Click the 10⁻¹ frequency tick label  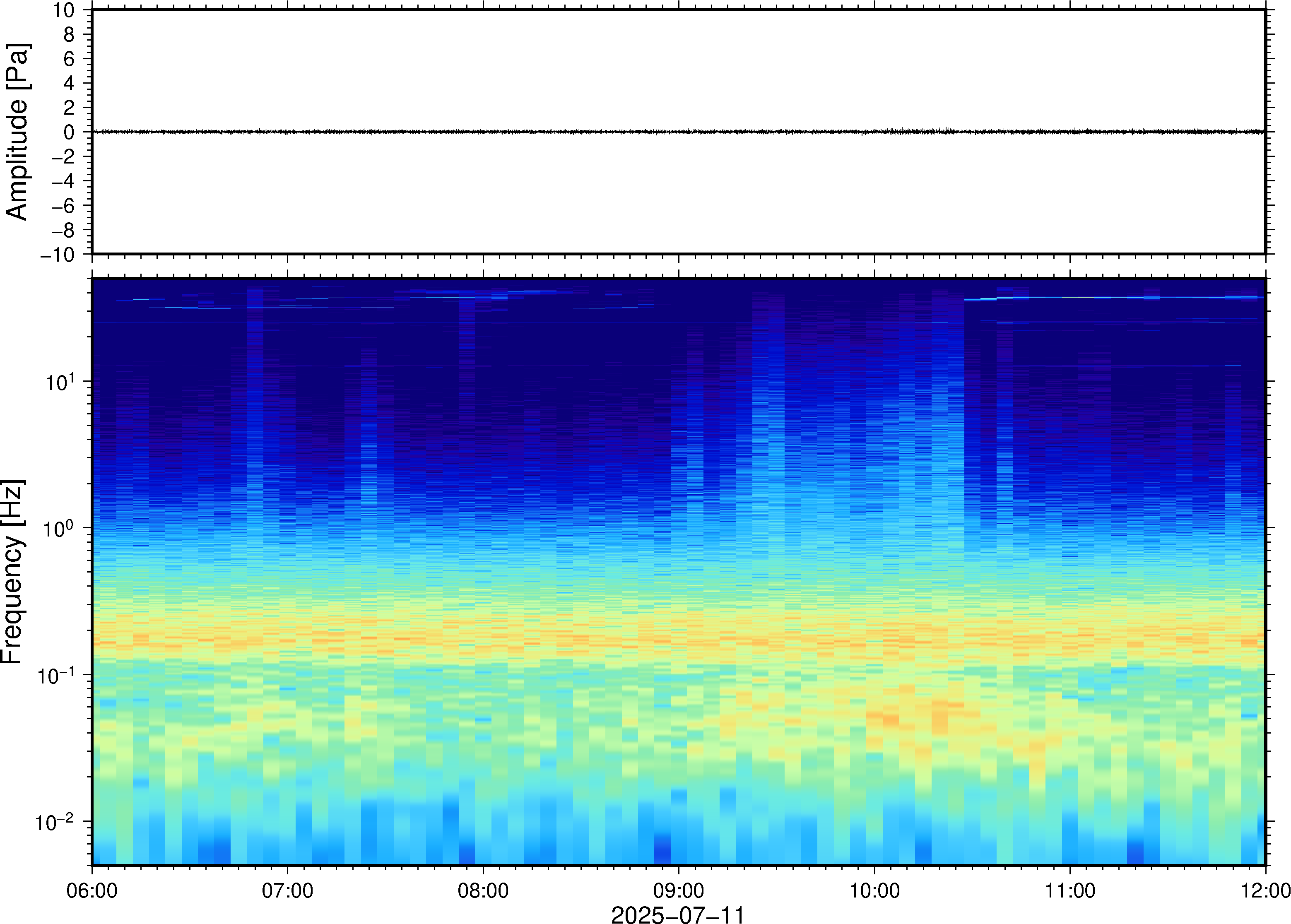(56, 675)
